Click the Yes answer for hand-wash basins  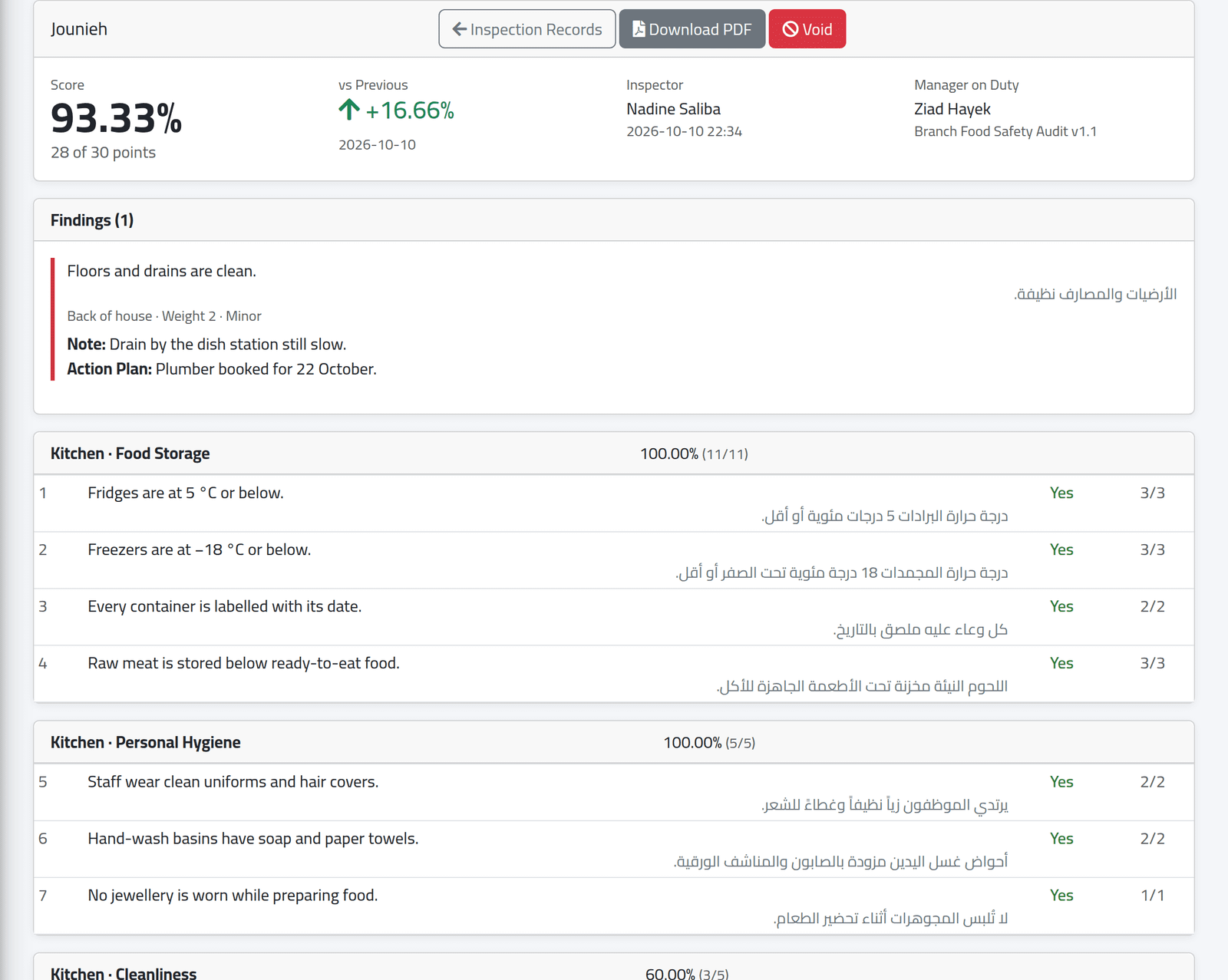pos(1061,838)
